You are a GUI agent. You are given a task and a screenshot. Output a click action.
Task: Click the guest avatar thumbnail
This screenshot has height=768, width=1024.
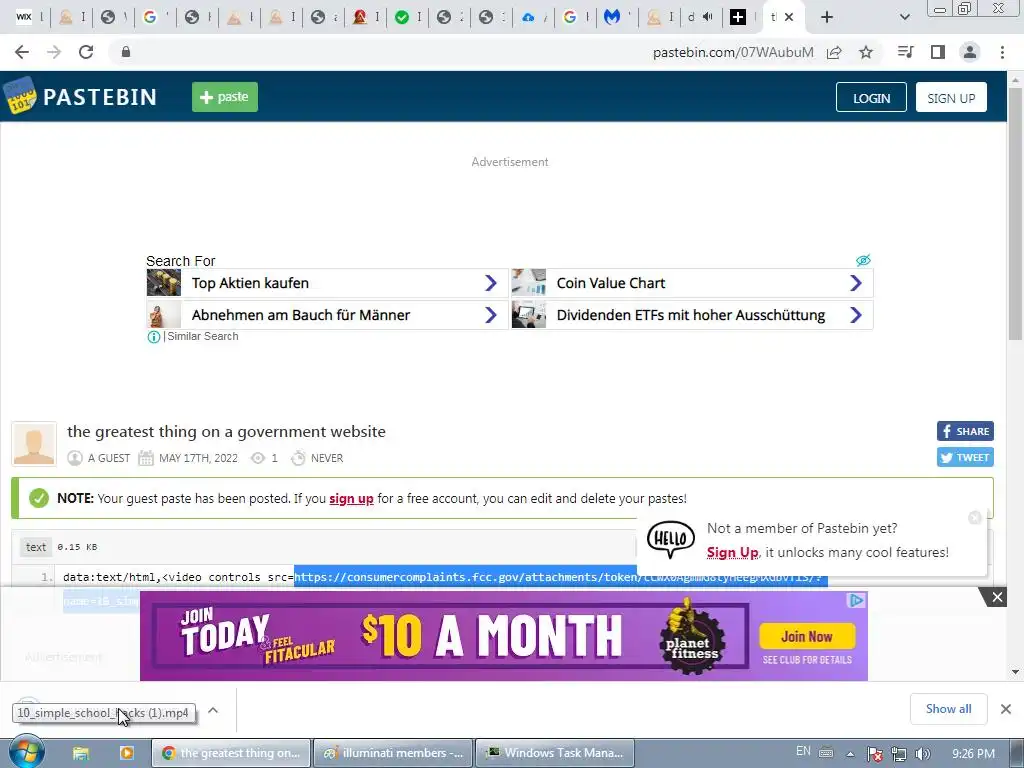click(x=34, y=443)
